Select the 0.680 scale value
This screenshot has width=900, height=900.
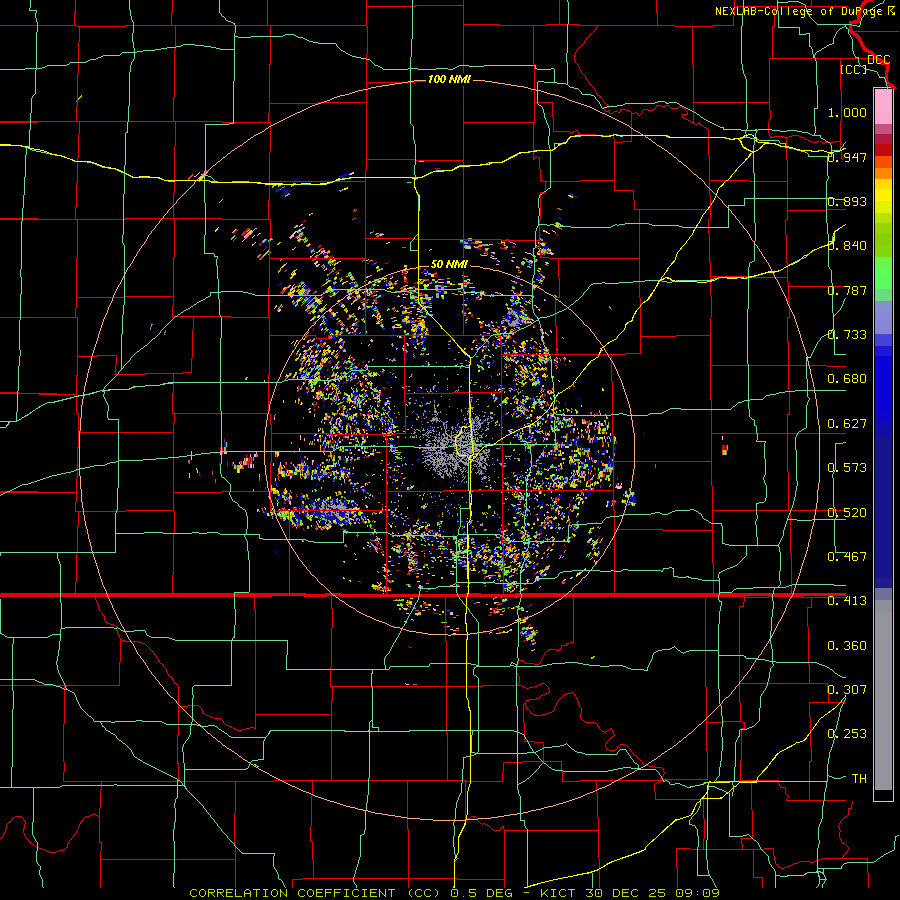click(x=847, y=379)
